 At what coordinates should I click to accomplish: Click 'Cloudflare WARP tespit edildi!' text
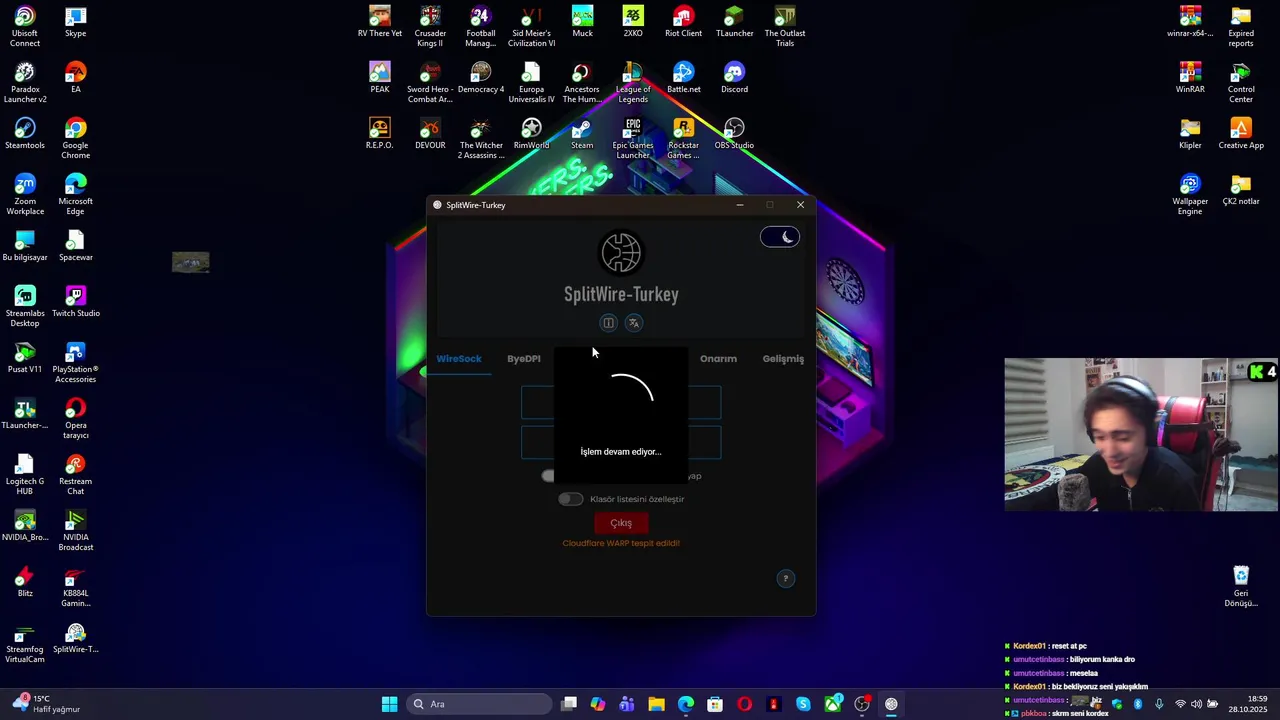(x=621, y=543)
